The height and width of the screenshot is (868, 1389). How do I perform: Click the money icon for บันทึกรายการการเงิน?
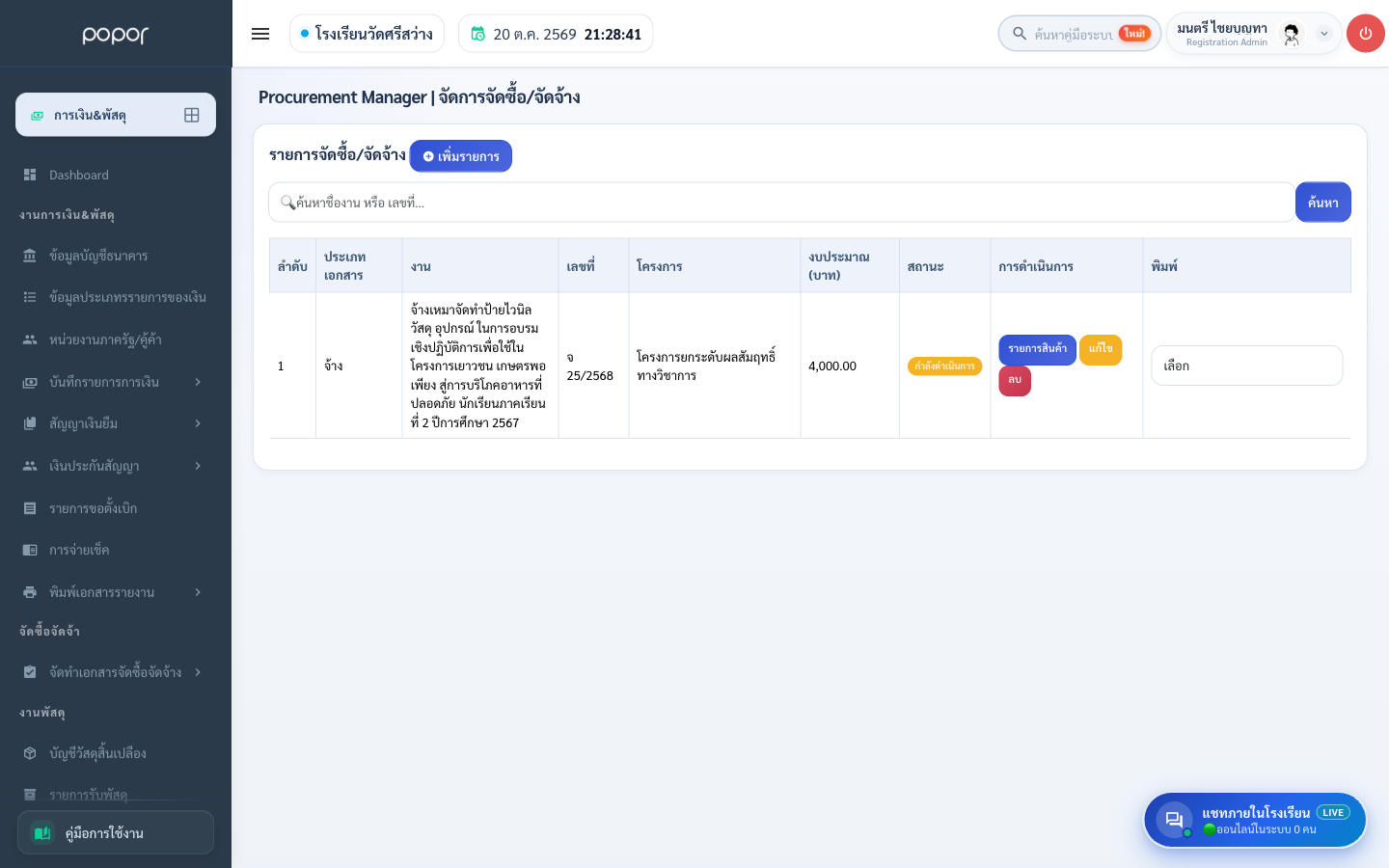[30, 382]
